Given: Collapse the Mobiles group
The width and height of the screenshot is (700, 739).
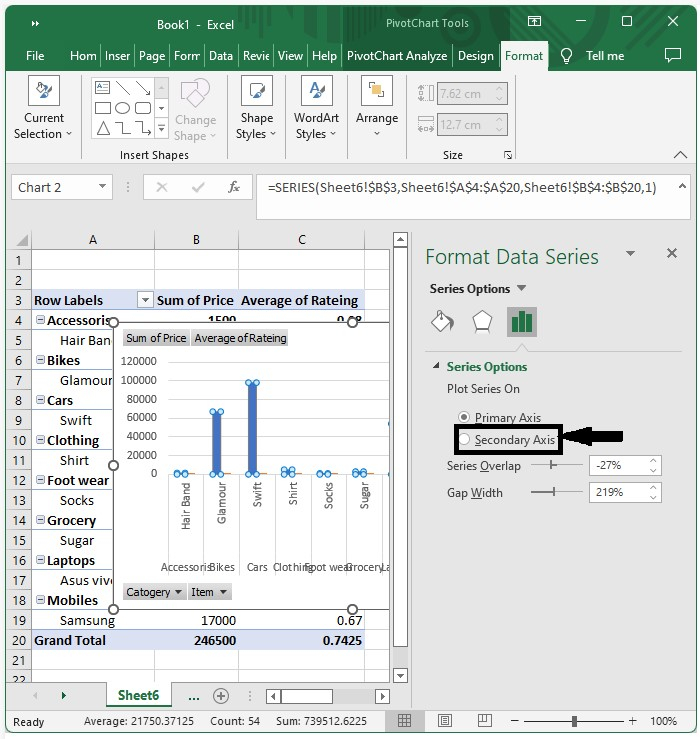Looking at the screenshot, I should tap(41, 599).
